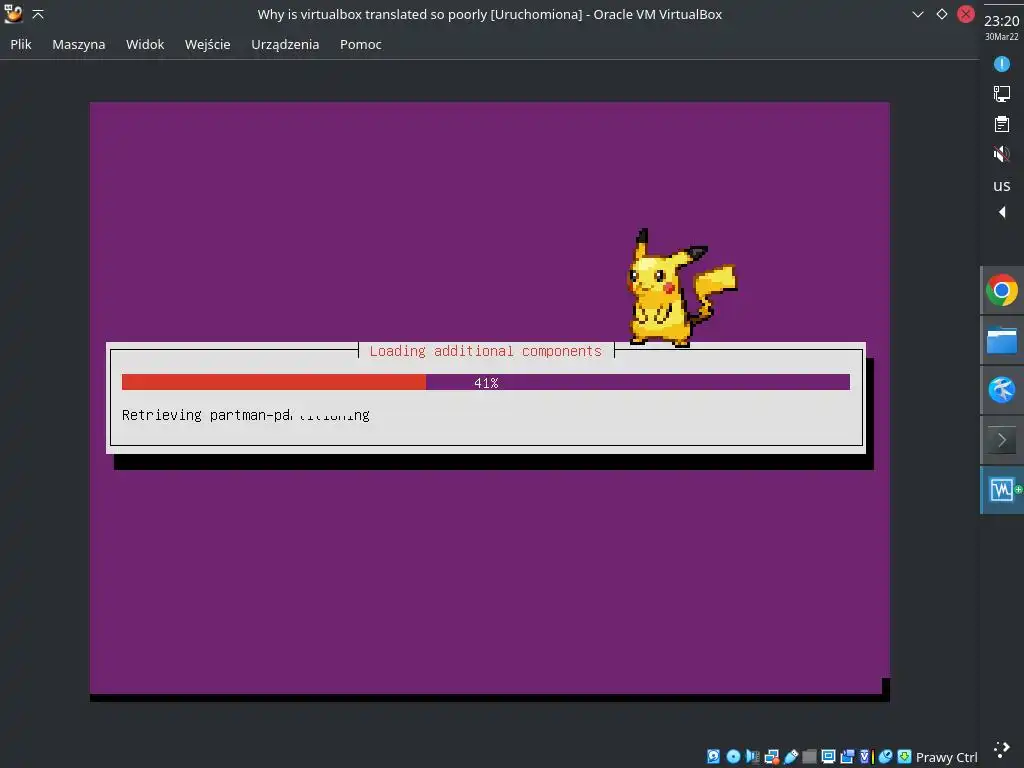Click the hard disk activity status icon

(x=713, y=756)
